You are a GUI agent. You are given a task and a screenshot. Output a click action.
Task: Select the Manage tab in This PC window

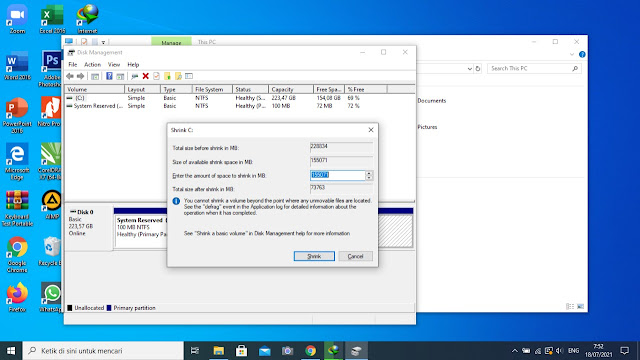pos(171,42)
